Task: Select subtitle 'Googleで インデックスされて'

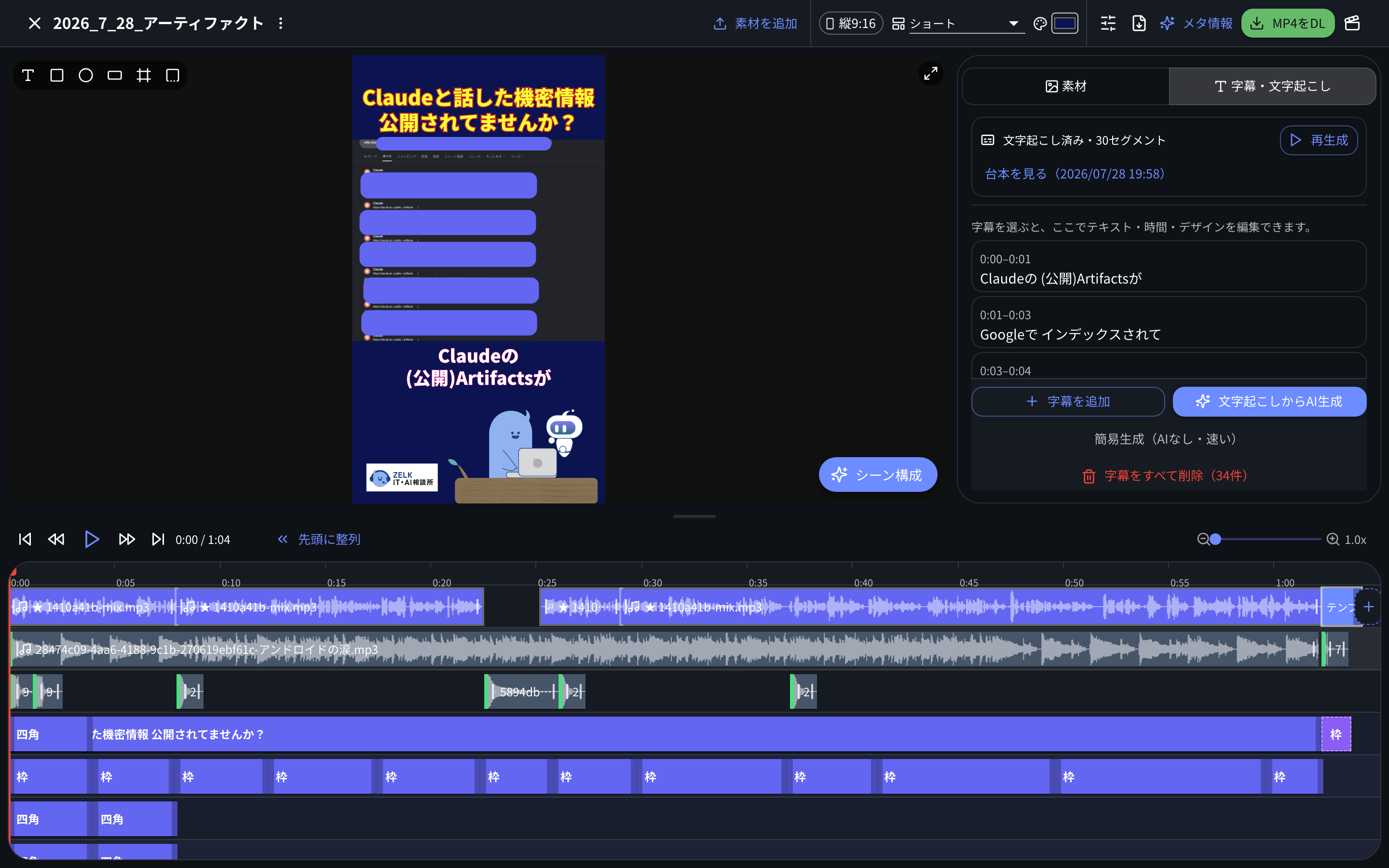Action: point(1168,323)
